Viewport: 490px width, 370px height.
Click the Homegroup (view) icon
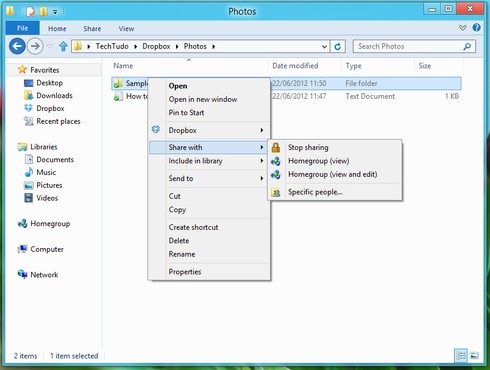[276, 161]
